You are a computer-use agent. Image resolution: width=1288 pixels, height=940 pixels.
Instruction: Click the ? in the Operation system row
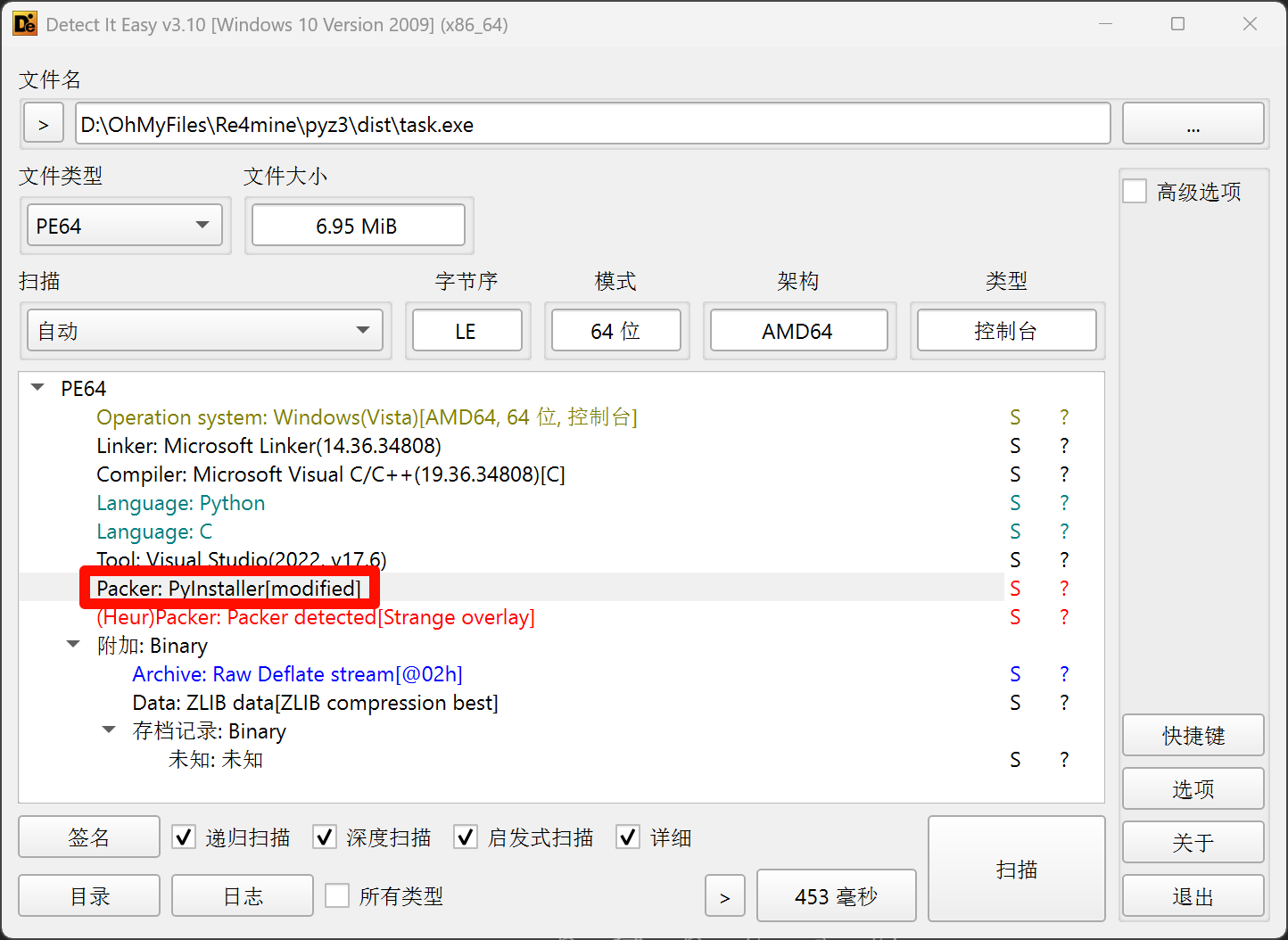click(x=1064, y=417)
